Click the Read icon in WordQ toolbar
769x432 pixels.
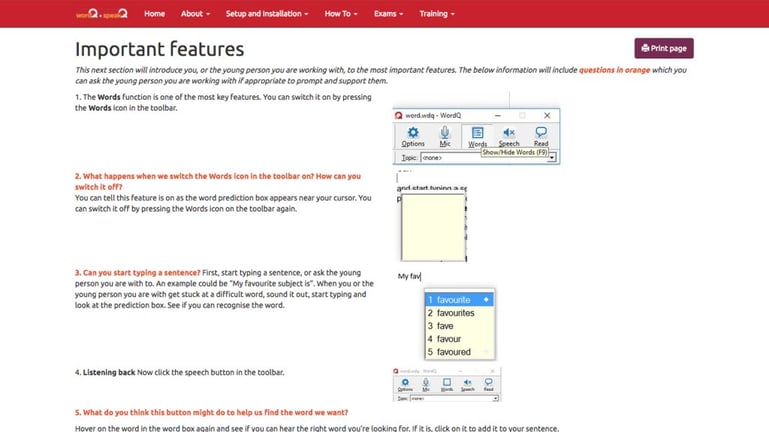541,136
